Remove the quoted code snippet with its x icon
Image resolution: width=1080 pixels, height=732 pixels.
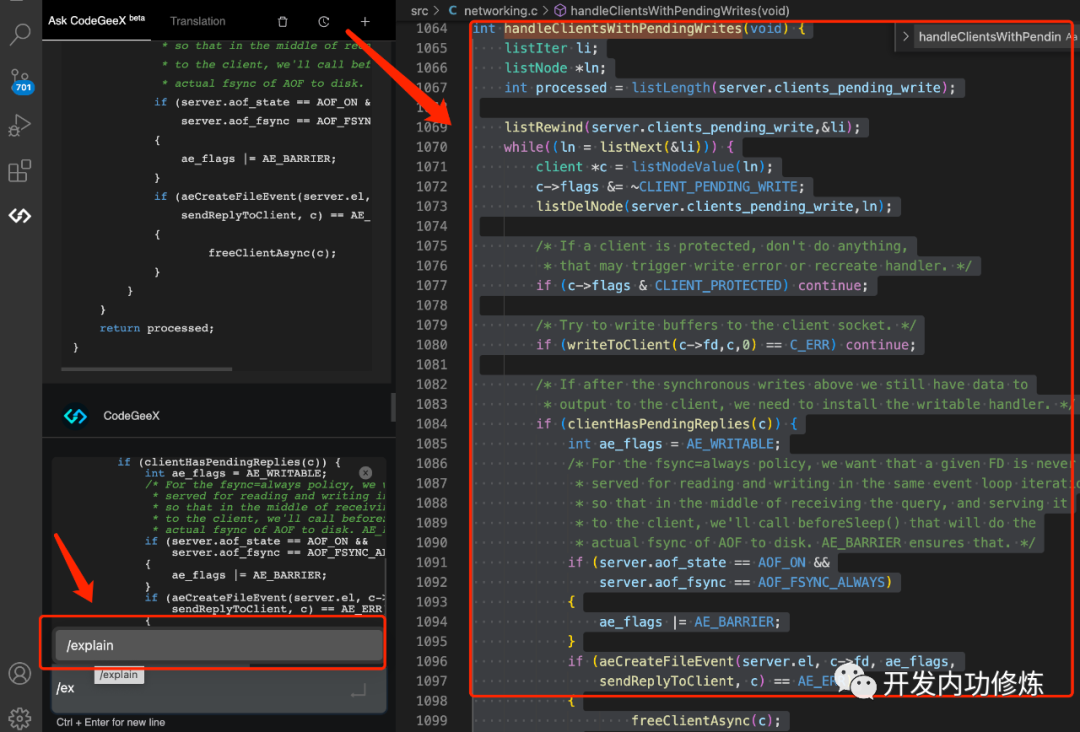click(366, 472)
